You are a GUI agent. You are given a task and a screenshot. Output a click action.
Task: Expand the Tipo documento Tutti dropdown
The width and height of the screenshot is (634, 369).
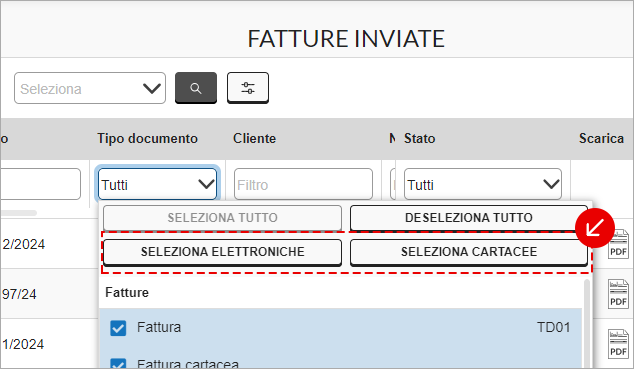[x=157, y=184]
